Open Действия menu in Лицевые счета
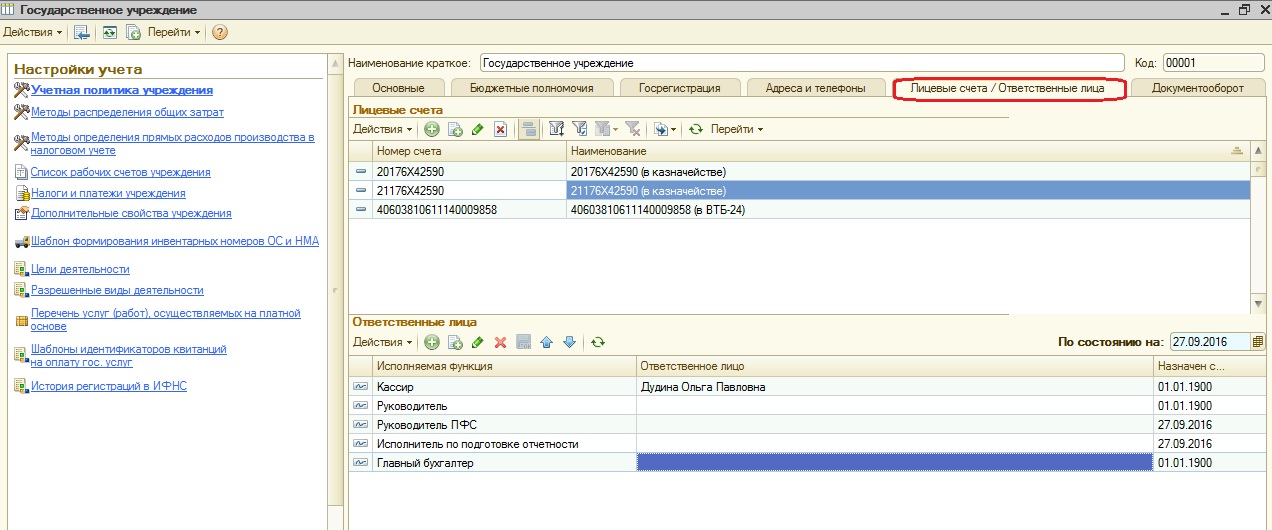Screen dimensions: 1272x530 click(383, 129)
